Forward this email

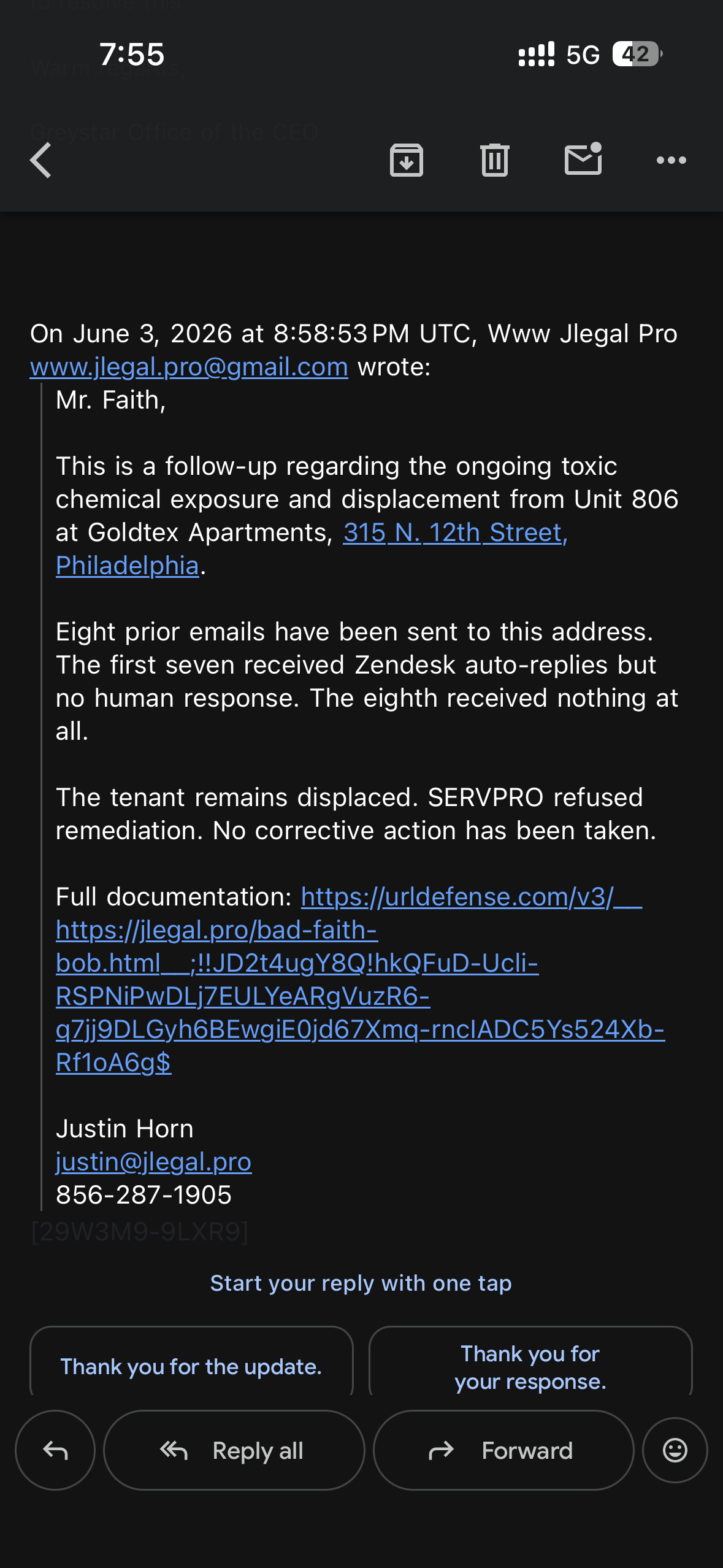pyautogui.click(x=503, y=1450)
